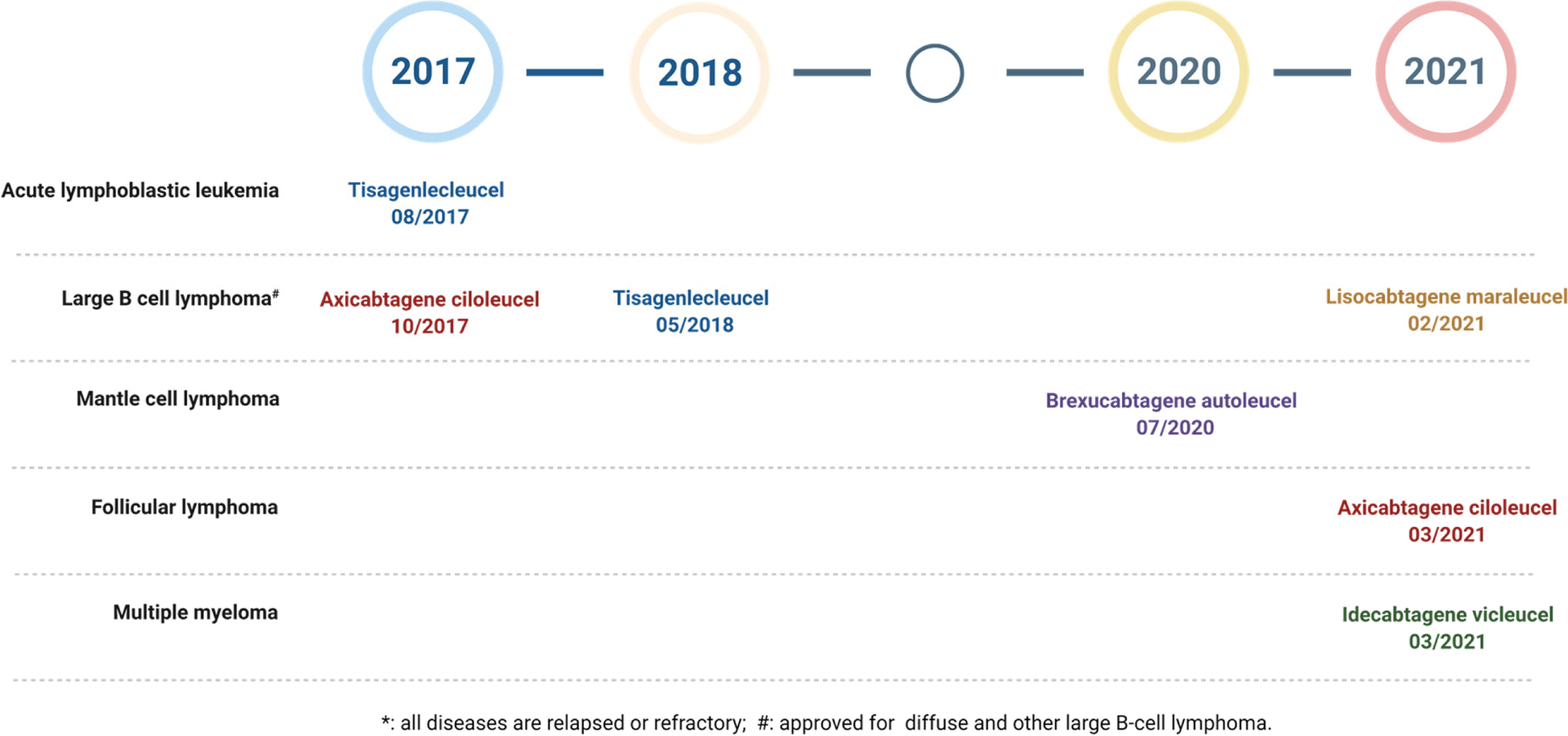
Task: Click Axicabtagene ciloleucel in Large B cell row
Action: click(x=429, y=299)
